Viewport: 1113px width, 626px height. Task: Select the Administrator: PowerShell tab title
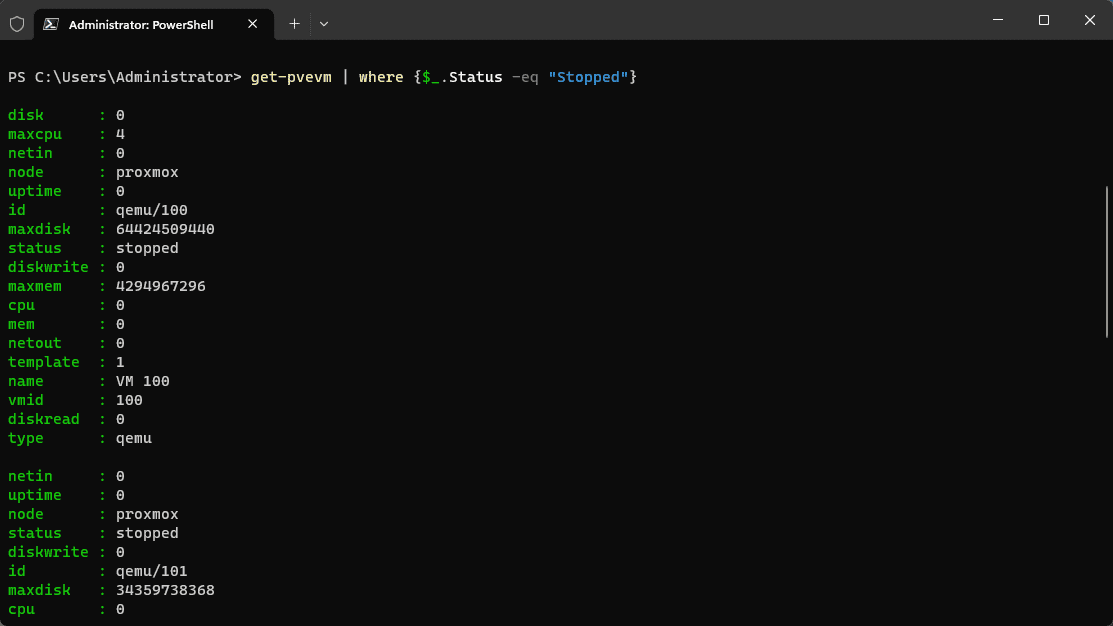pyautogui.click(x=141, y=24)
